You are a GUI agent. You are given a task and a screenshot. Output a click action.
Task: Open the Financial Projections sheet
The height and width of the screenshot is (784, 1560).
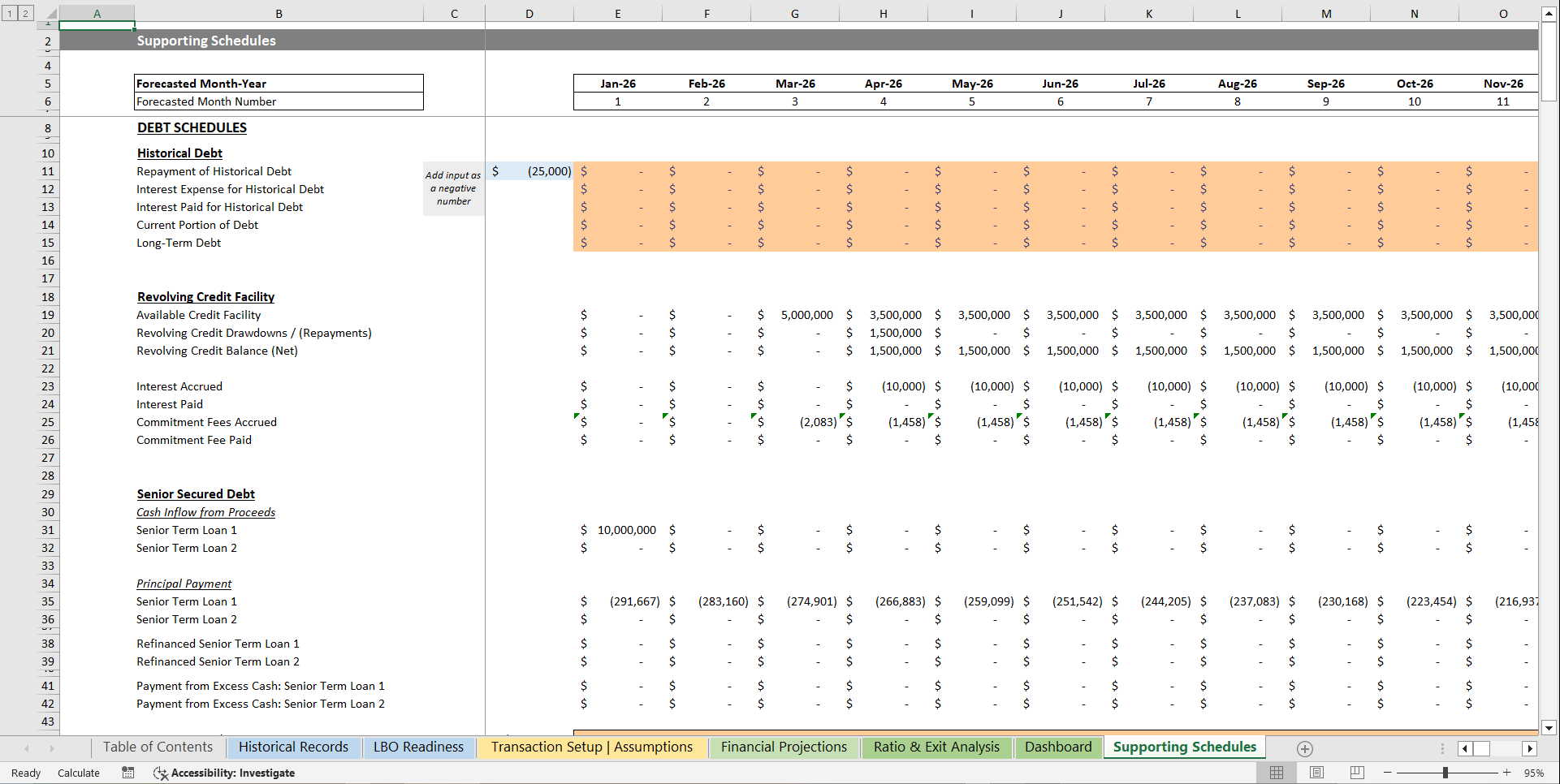coord(784,747)
